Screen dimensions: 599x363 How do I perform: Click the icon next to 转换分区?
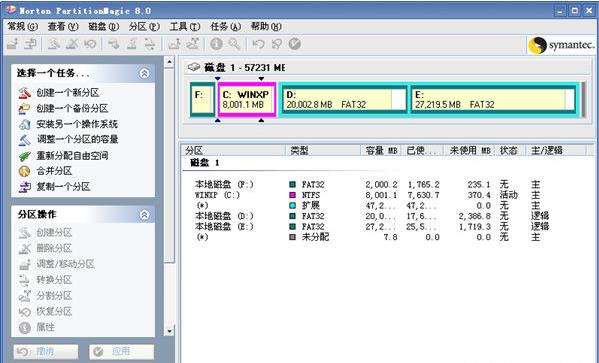click(x=24, y=280)
